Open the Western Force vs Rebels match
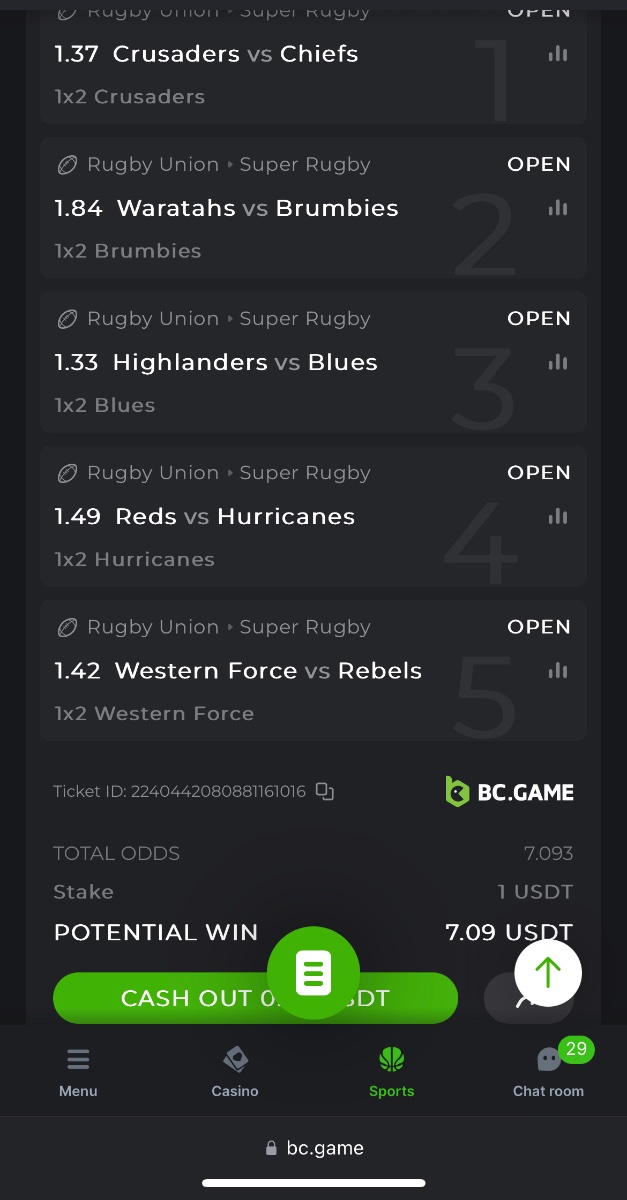 pos(268,670)
